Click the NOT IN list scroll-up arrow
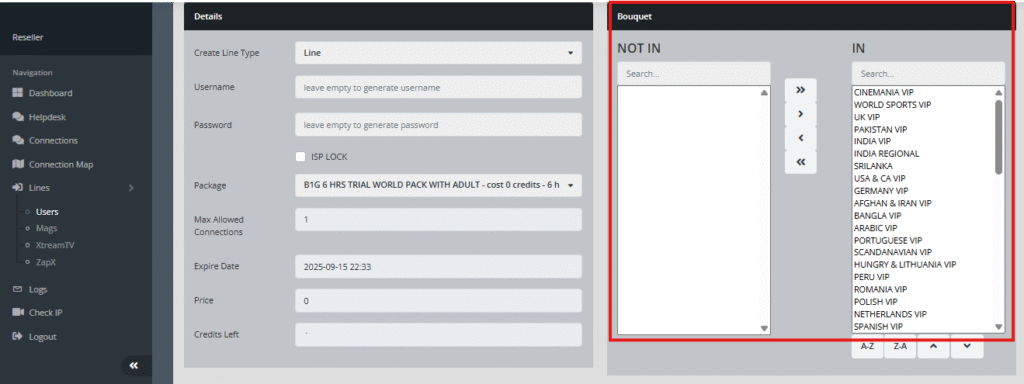 click(764, 93)
